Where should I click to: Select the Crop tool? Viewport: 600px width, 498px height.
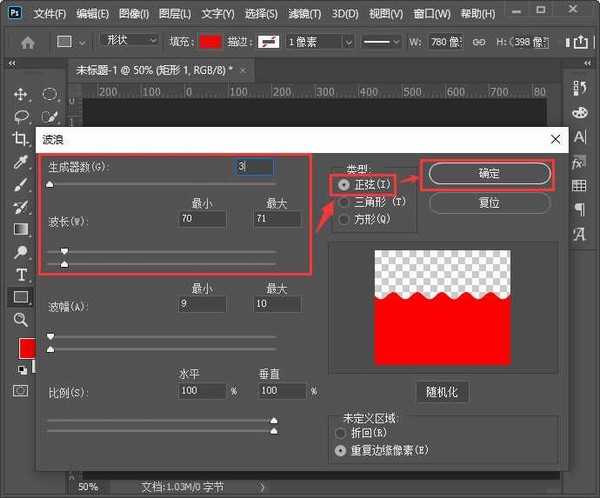pyautogui.click(x=20, y=140)
